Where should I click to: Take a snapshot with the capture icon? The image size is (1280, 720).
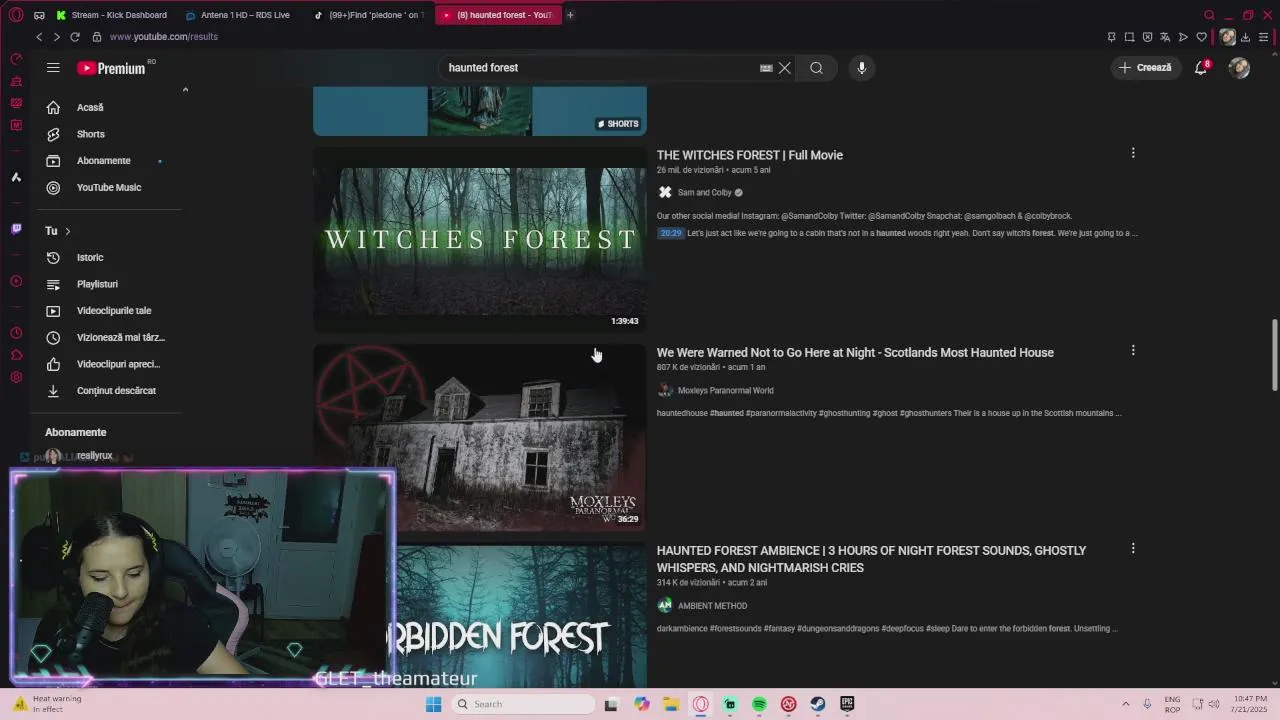(1129, 37)
